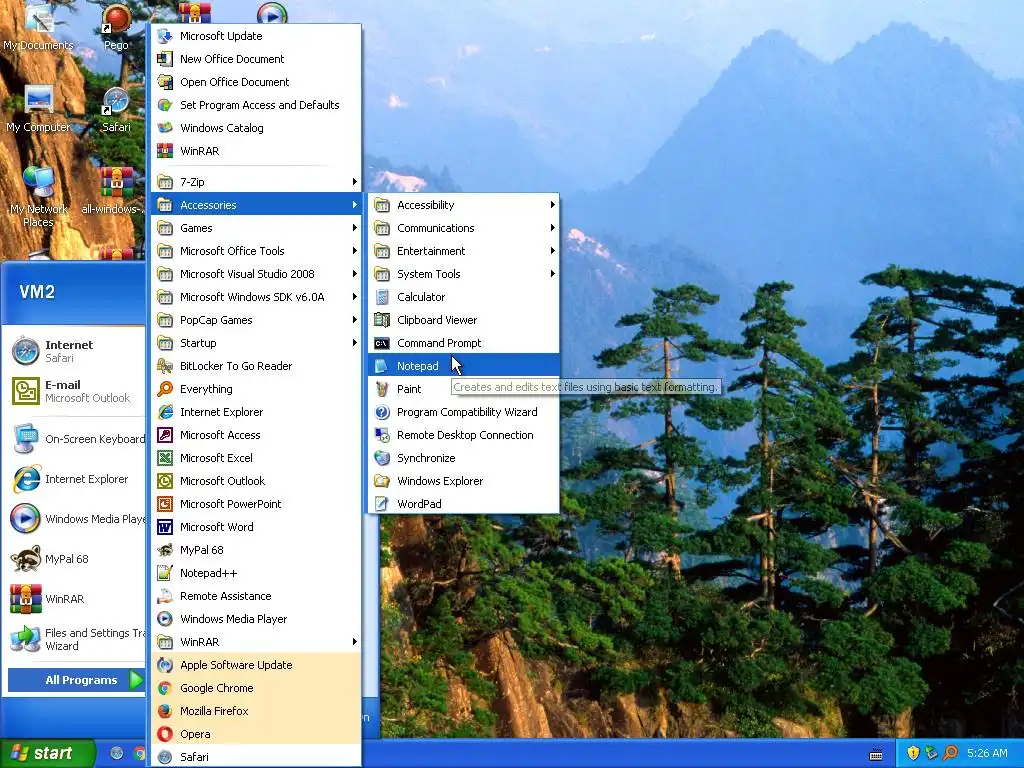This screenshot has height=768, width=1024.
Task: Expand the Communications submenu arrow
Action: pos(552,228)
